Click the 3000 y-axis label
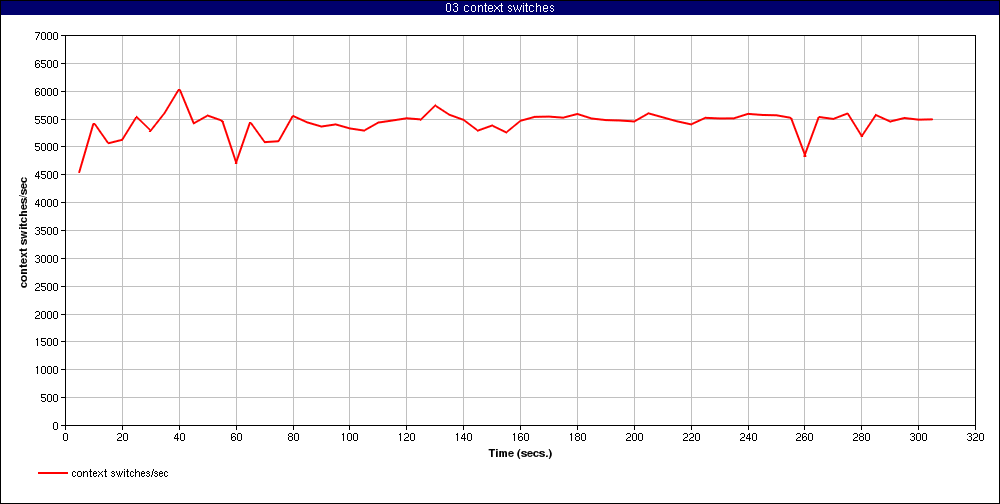1000x504 pixels. 48,259
